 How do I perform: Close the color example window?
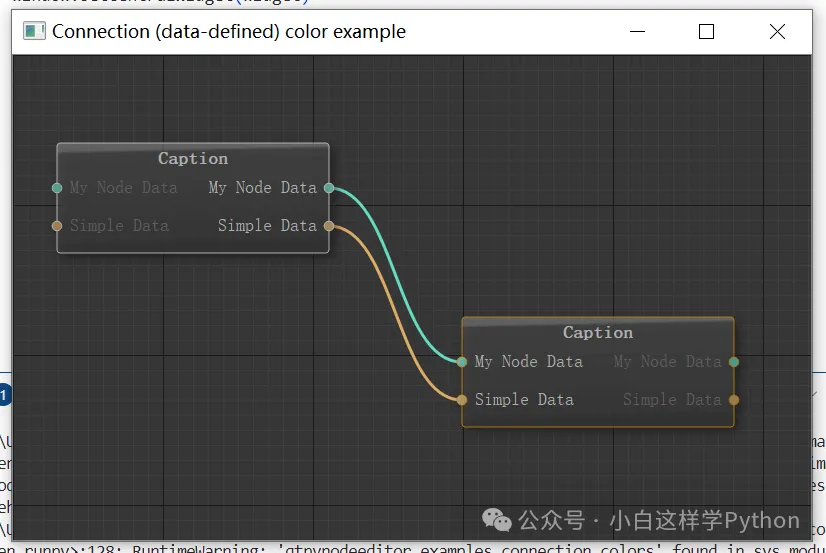click(777, 32)
